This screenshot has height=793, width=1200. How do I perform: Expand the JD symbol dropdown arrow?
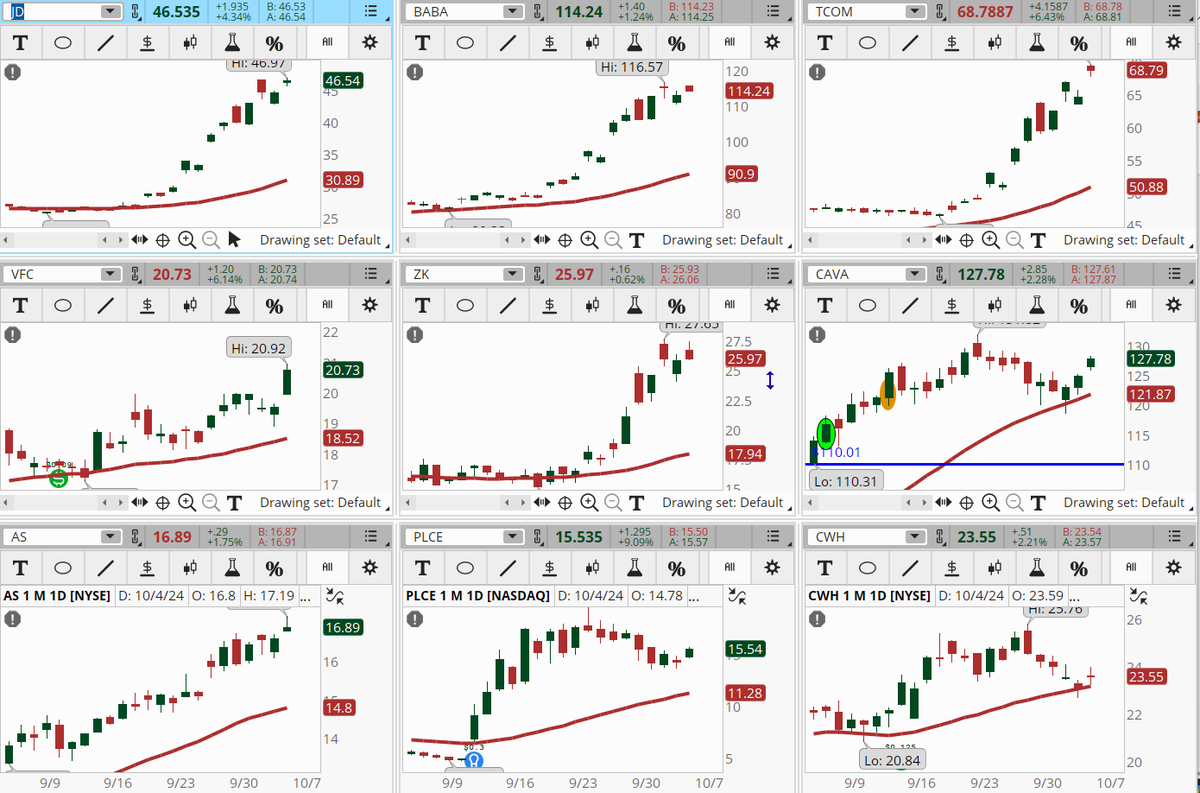pos(111,12)
